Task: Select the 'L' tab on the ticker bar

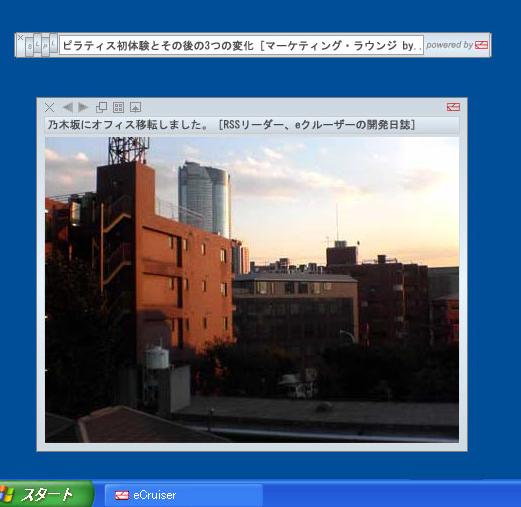Action: (x=37, y=44)
